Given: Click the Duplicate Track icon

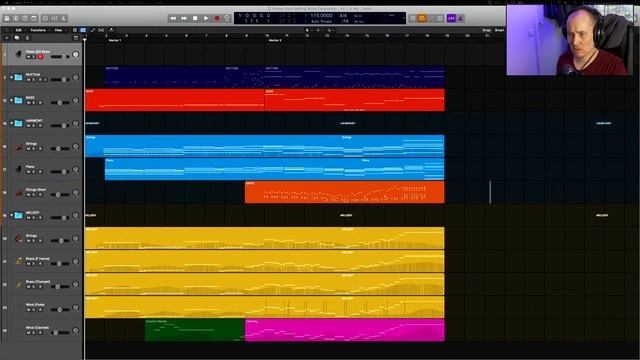Looking at the screenshot, I should tap(17, 38).
